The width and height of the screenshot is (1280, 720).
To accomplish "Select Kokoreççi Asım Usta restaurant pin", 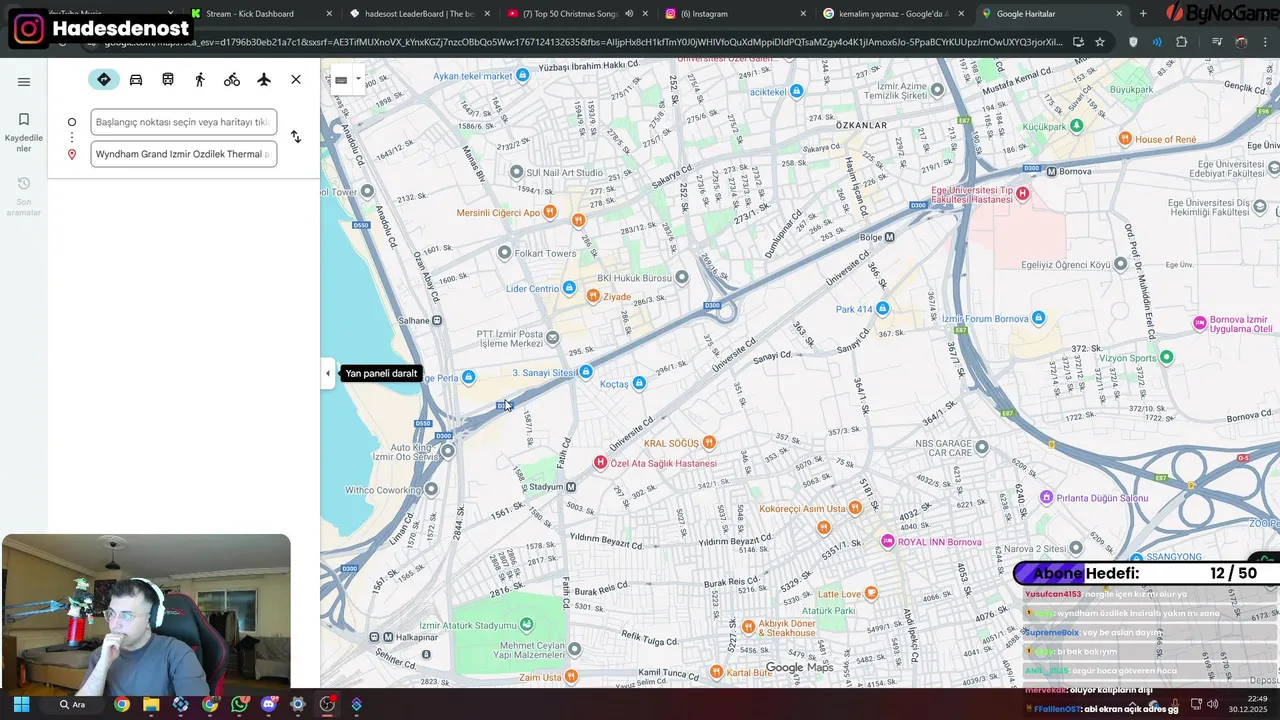I will pos(855,508).
